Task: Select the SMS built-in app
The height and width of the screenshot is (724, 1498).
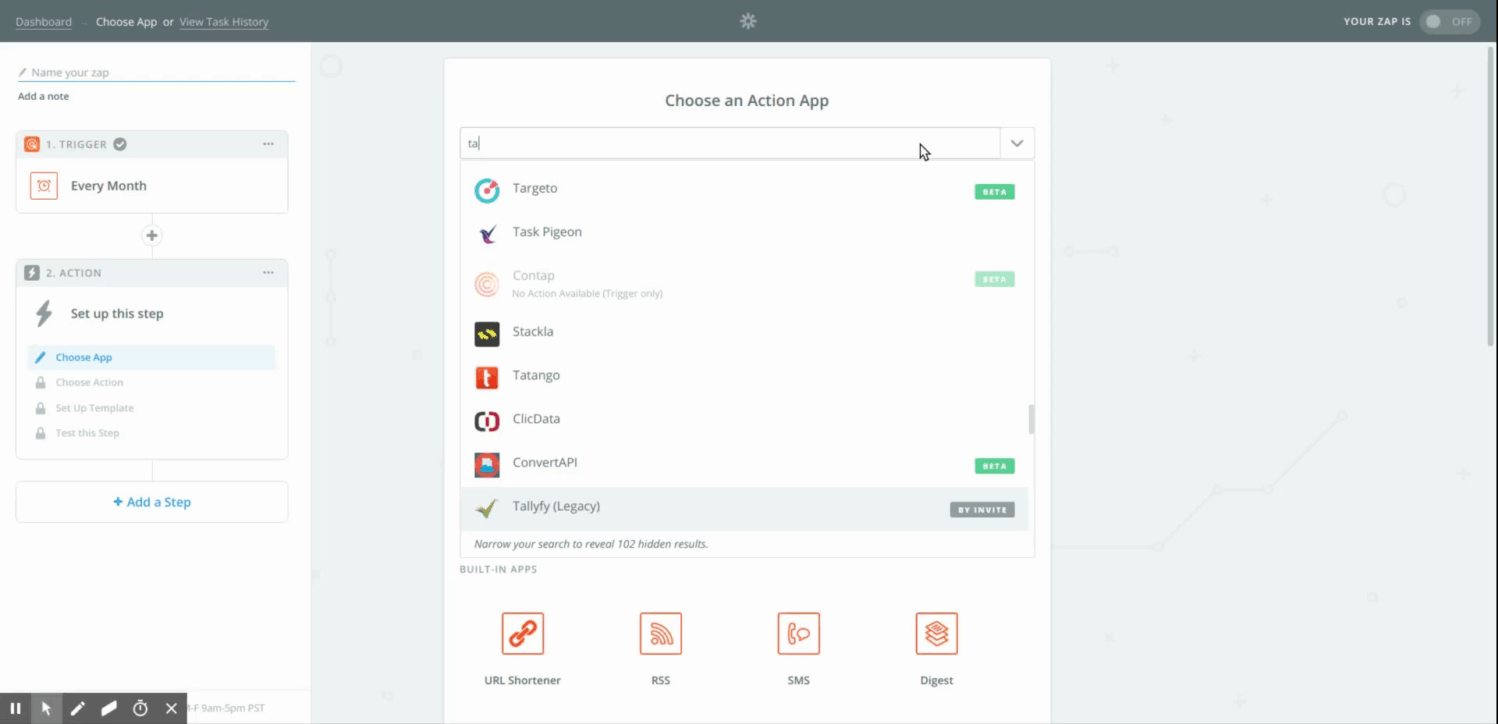Action: coord(798,633)
